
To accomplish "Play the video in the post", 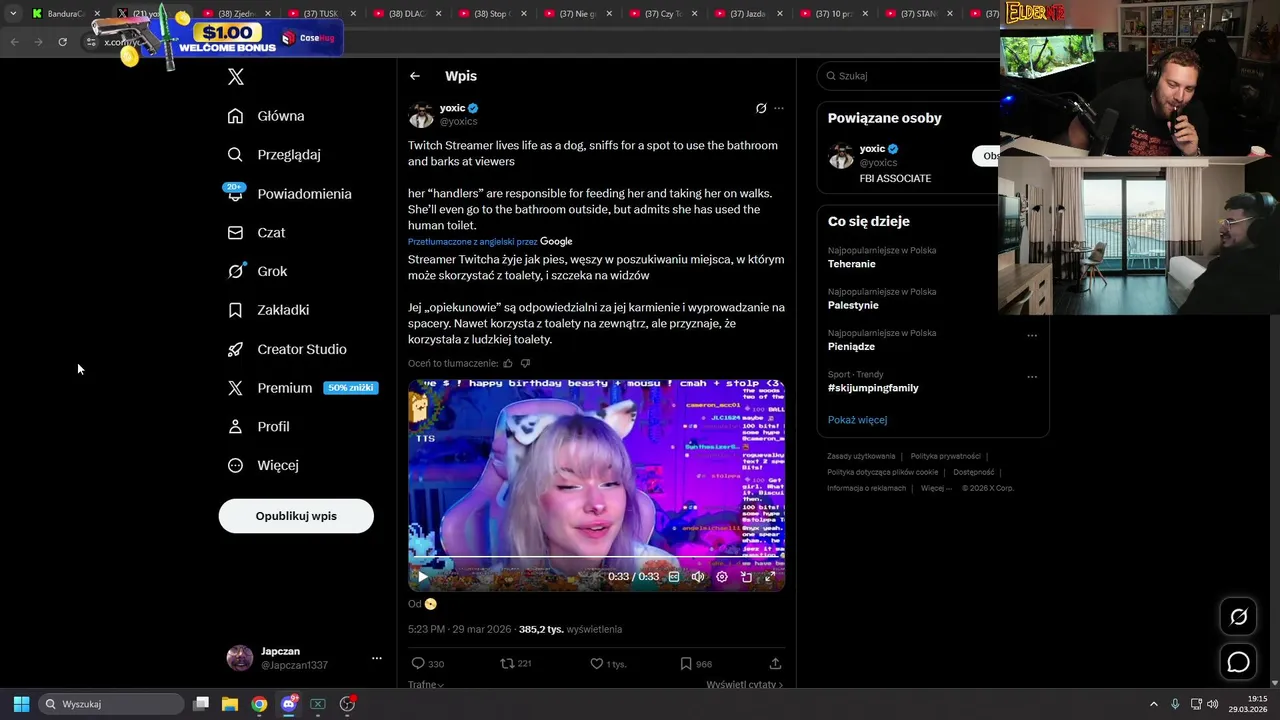I will pos(423,577).
